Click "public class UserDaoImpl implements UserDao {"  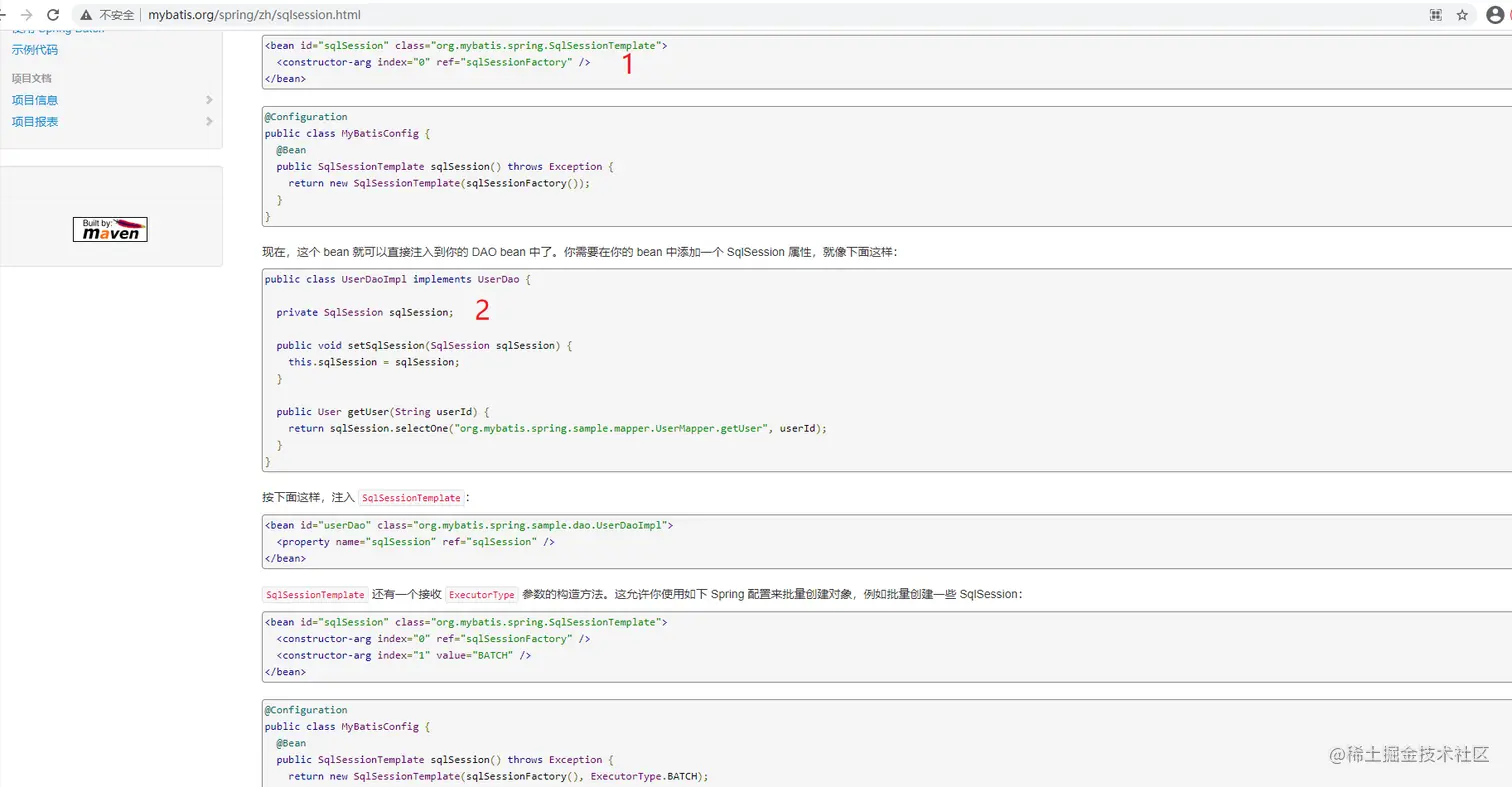(397, 280)
